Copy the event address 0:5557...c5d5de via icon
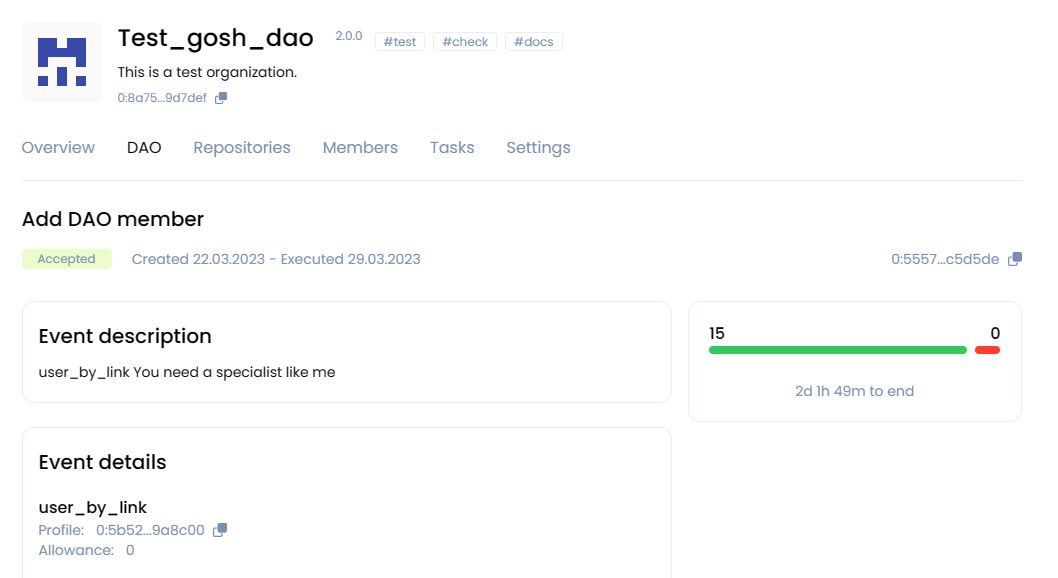The height and width of the screenshot is (578, 1058). (x=1014, y=259)
